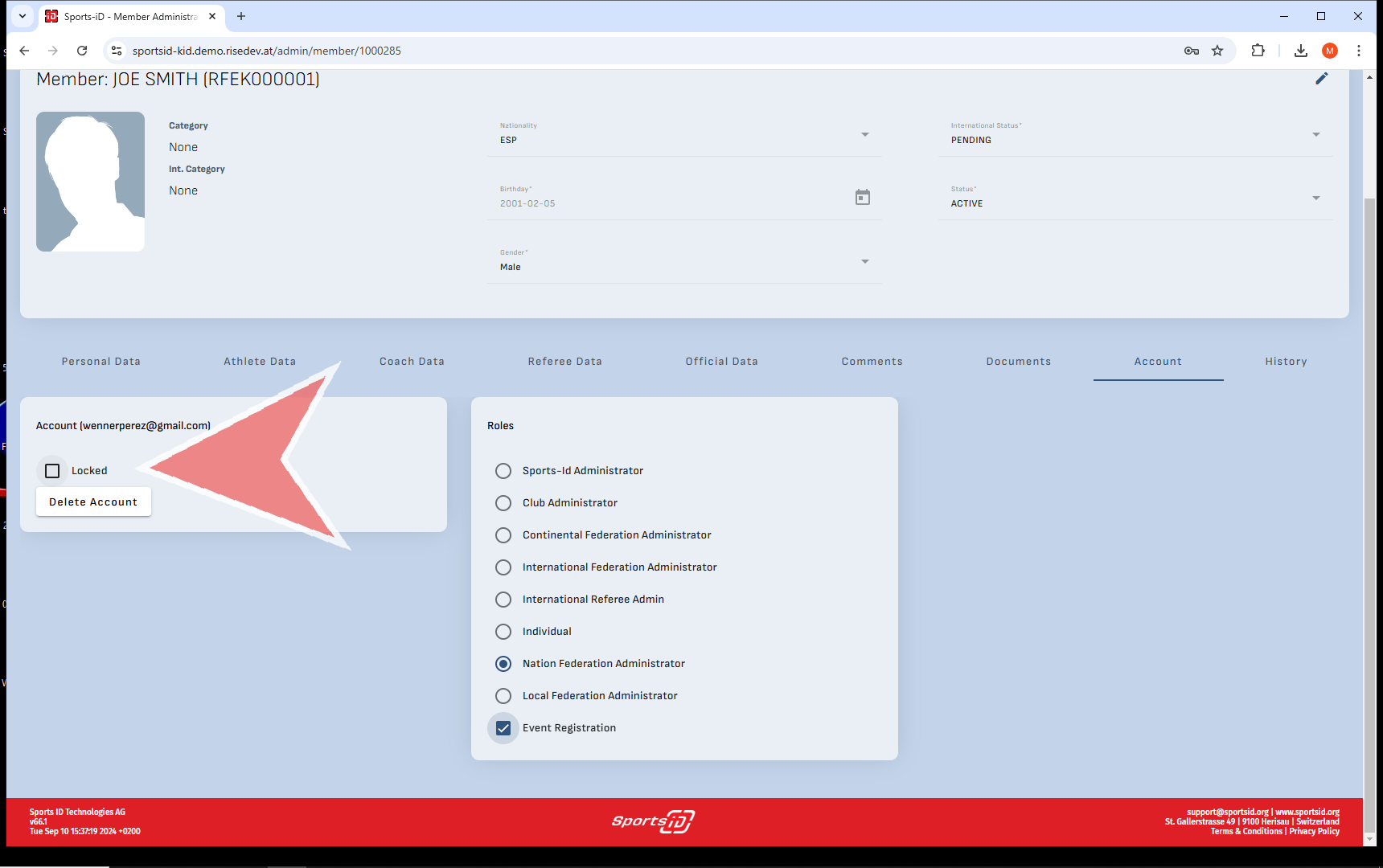Image resolution: width=1383 pixels, height=868 pixels.
Task: Open the browser extensions puzzle icon
Action: 1258,51
